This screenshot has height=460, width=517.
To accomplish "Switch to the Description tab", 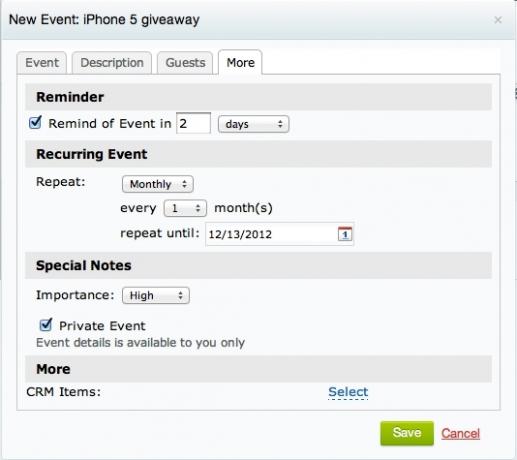I will click(112, 63).
